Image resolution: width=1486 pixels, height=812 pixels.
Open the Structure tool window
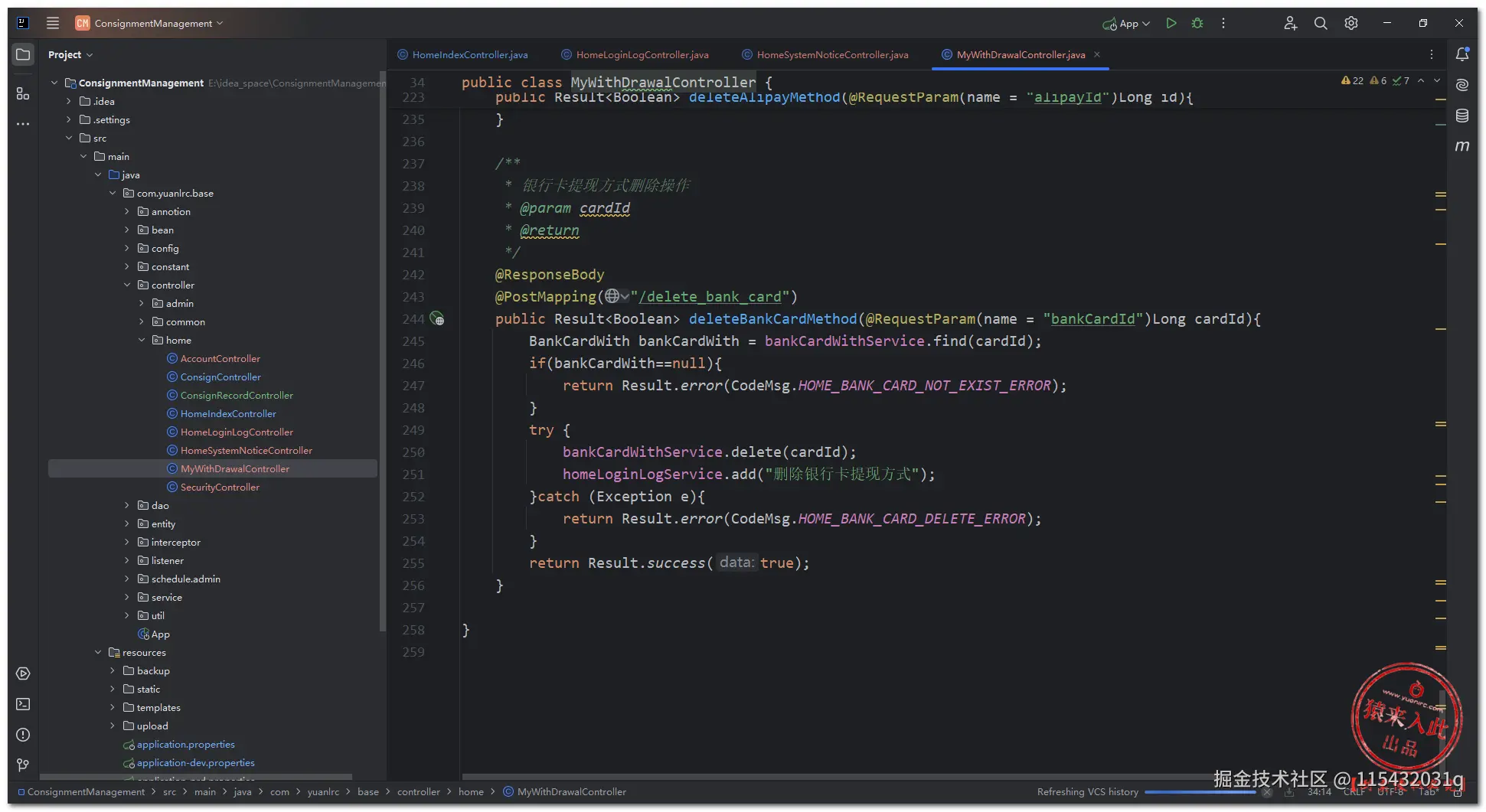click(x=23, y=93)
